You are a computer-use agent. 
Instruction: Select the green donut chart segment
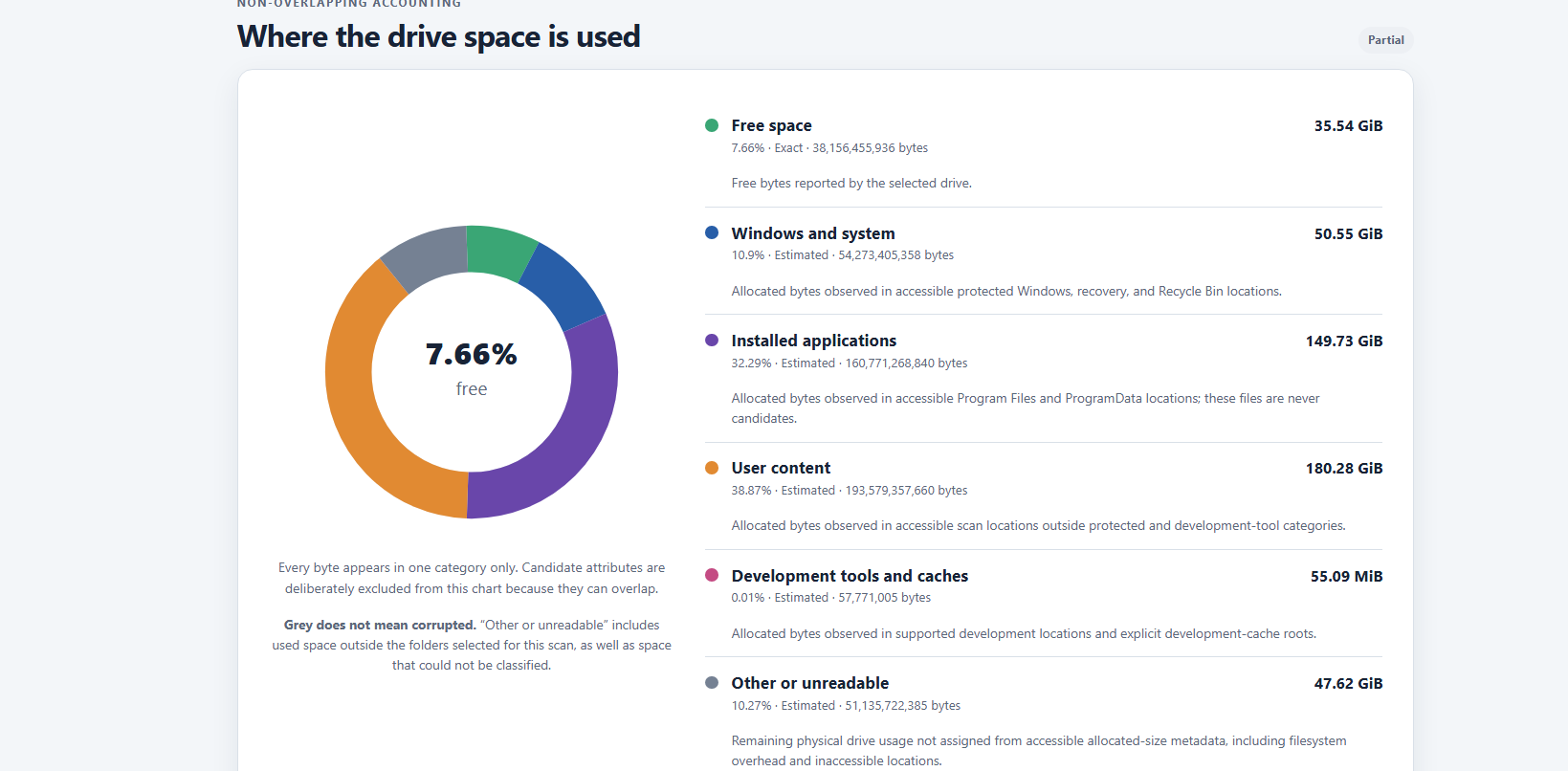[x=499, y=252]
